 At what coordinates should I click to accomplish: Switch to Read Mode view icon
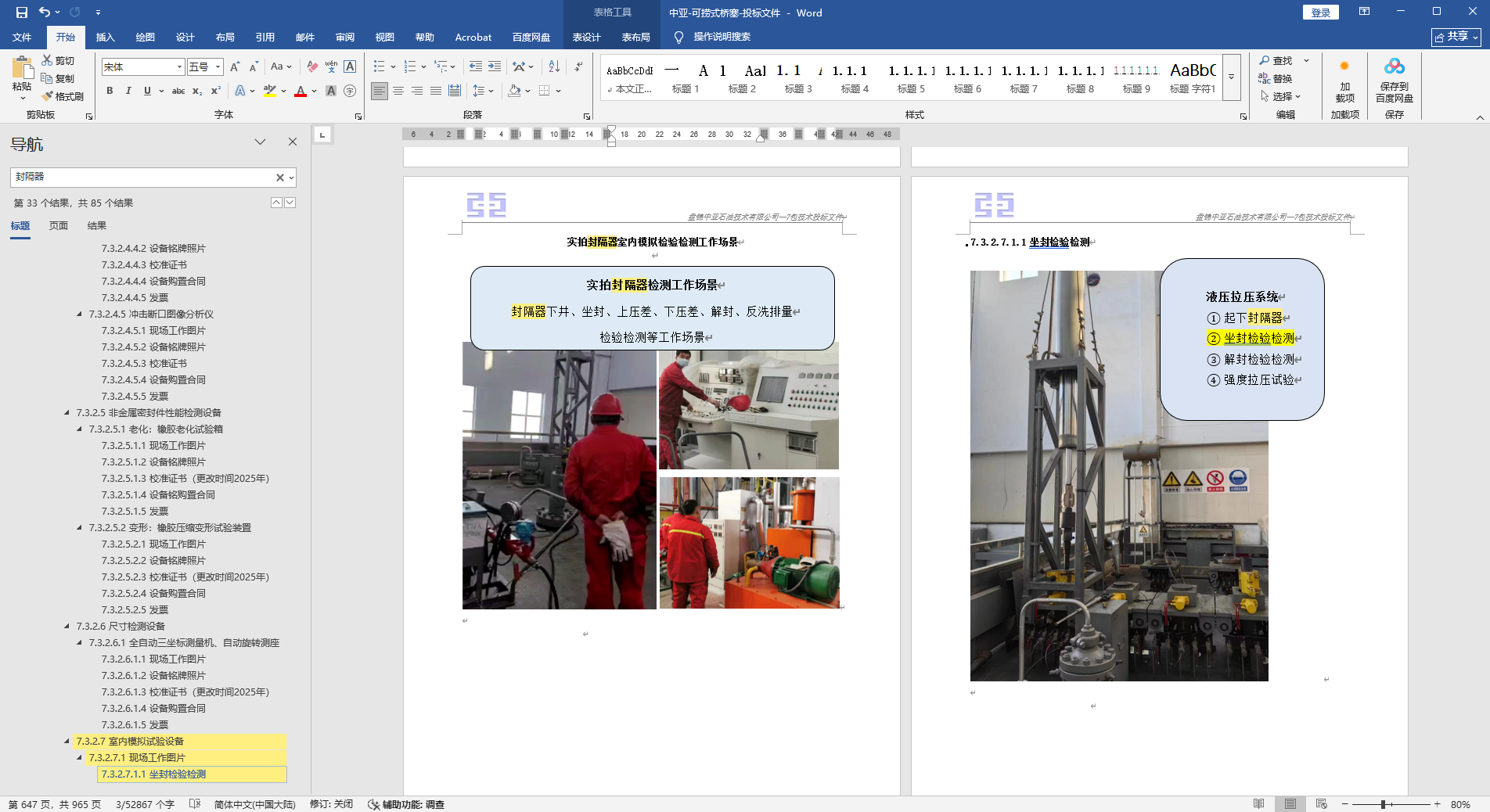pyautogui.click(x=1258, y=804)
